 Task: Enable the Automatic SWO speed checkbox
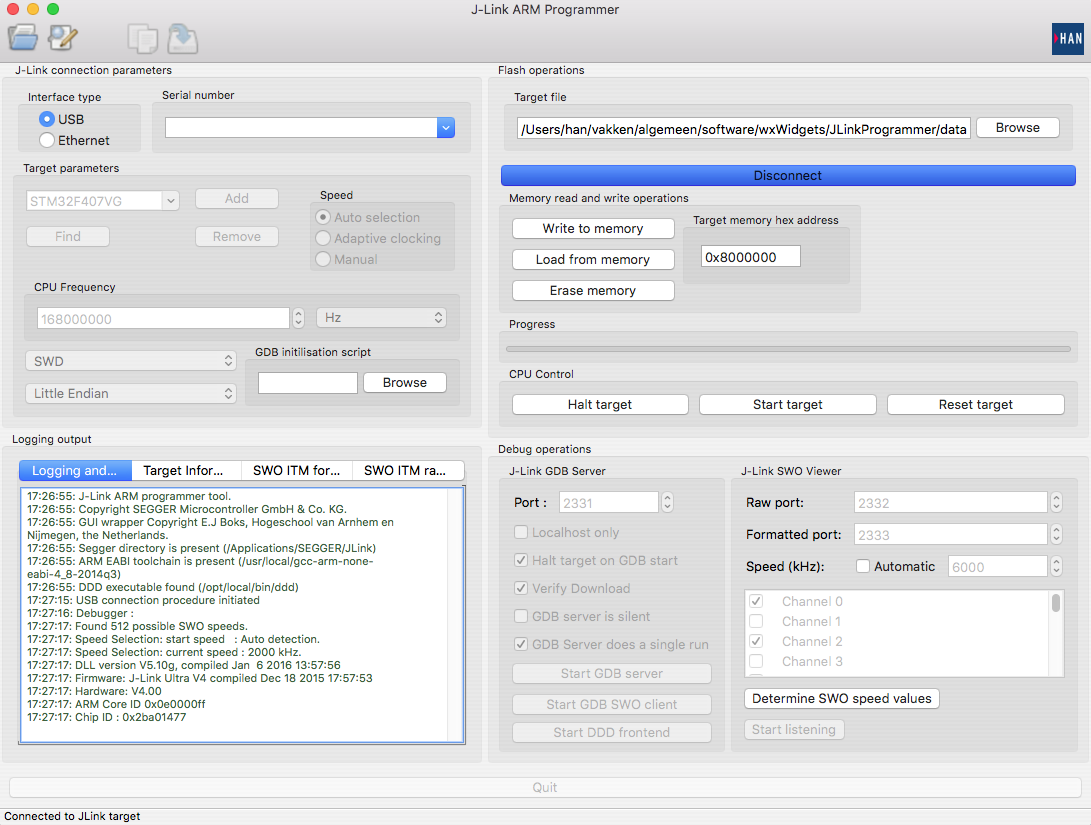click(863, 566)
